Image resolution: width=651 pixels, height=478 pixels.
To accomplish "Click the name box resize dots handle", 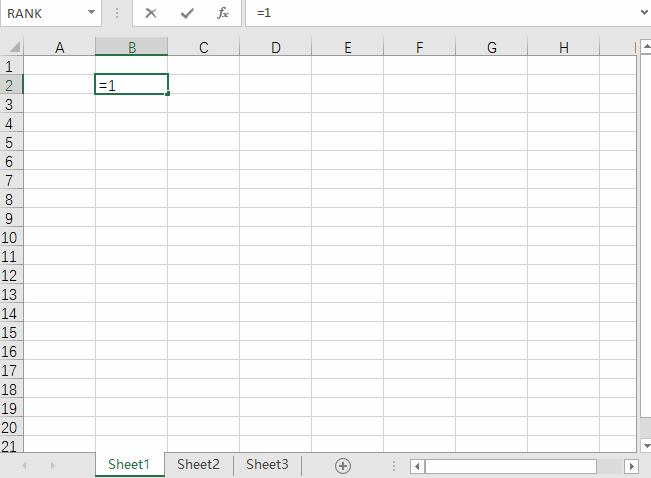I will point(117,13).
